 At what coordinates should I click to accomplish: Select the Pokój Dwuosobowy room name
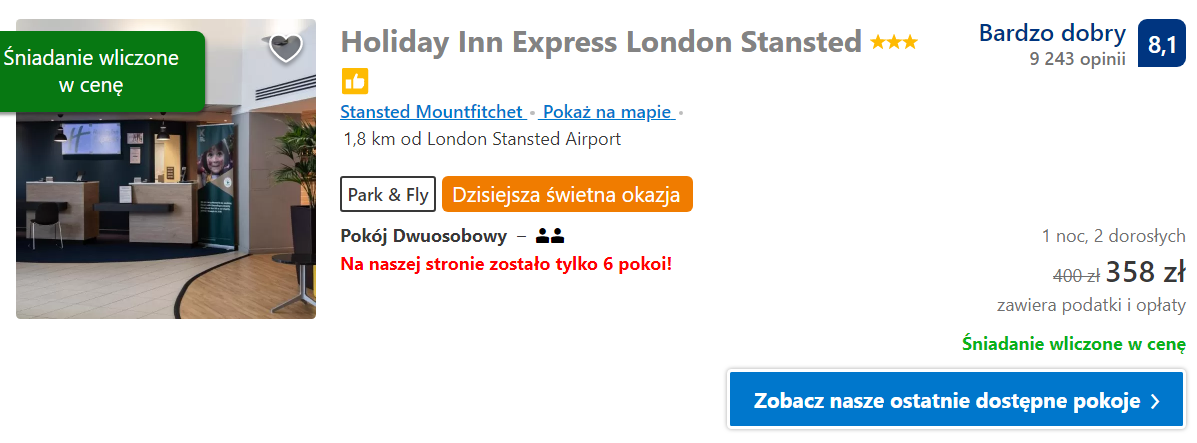[424, 237]
